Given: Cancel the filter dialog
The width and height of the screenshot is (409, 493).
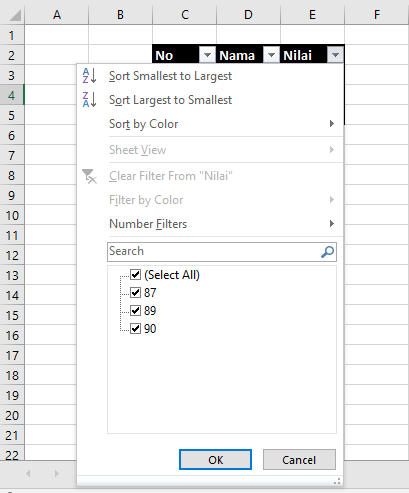Looking at the screenshot, I should pyautogui.click(x=299, y=460).
